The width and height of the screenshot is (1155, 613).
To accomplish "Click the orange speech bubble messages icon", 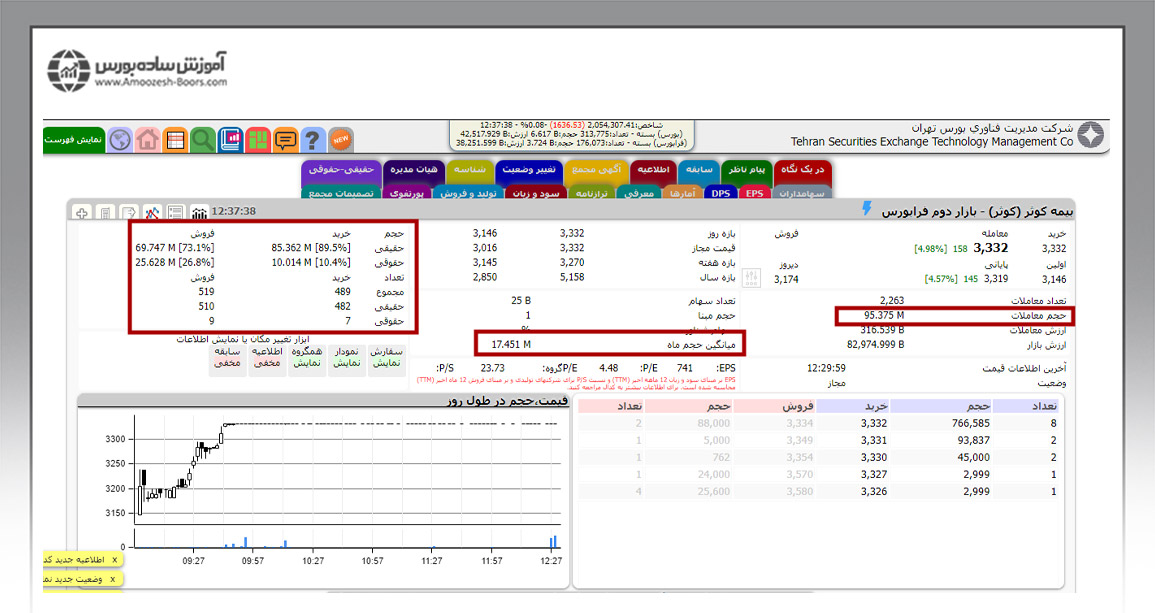I will coord(286,140).
